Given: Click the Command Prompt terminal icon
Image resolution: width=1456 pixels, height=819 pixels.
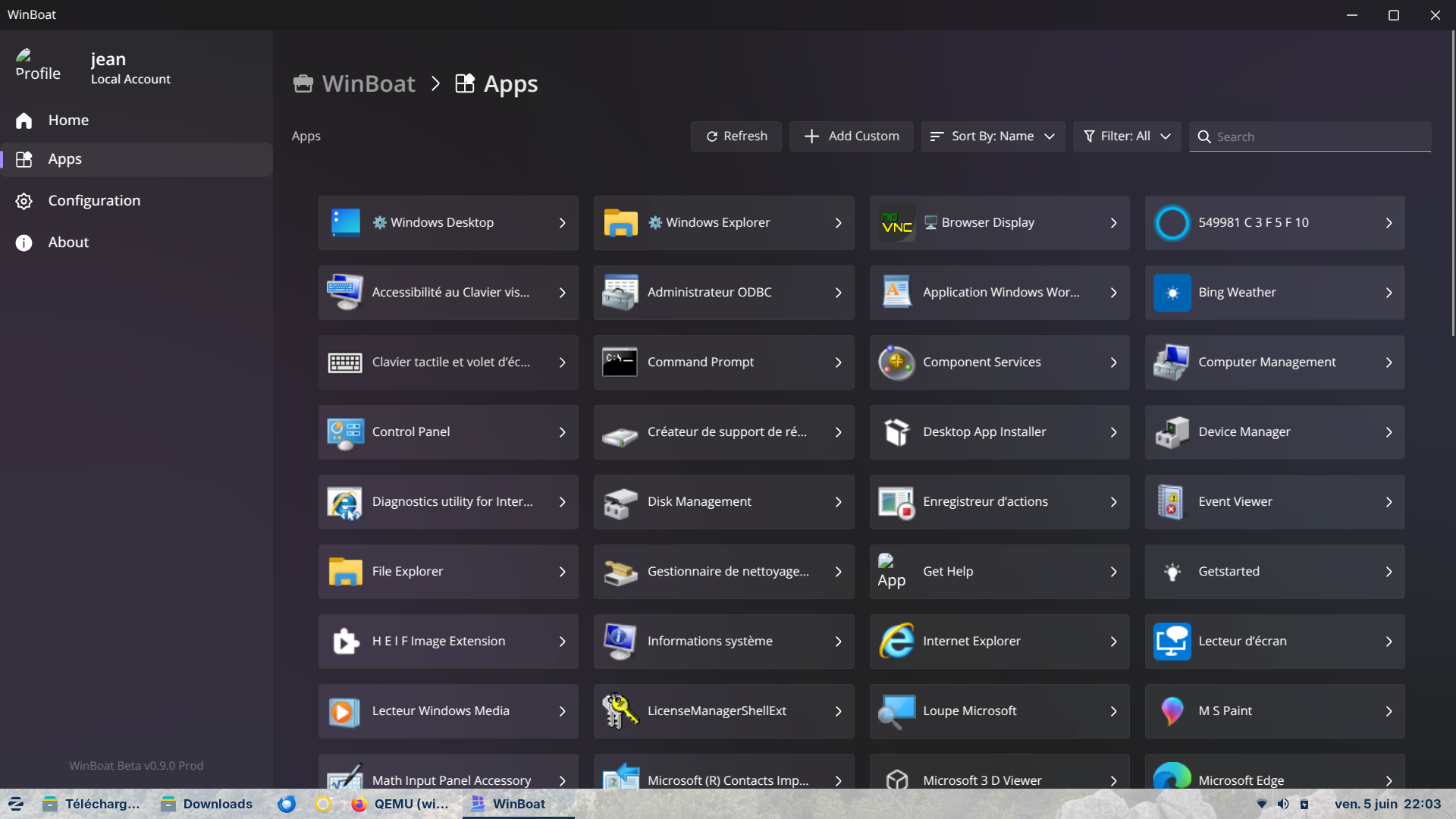Looking at the screenshot, I should click(620, 362).
